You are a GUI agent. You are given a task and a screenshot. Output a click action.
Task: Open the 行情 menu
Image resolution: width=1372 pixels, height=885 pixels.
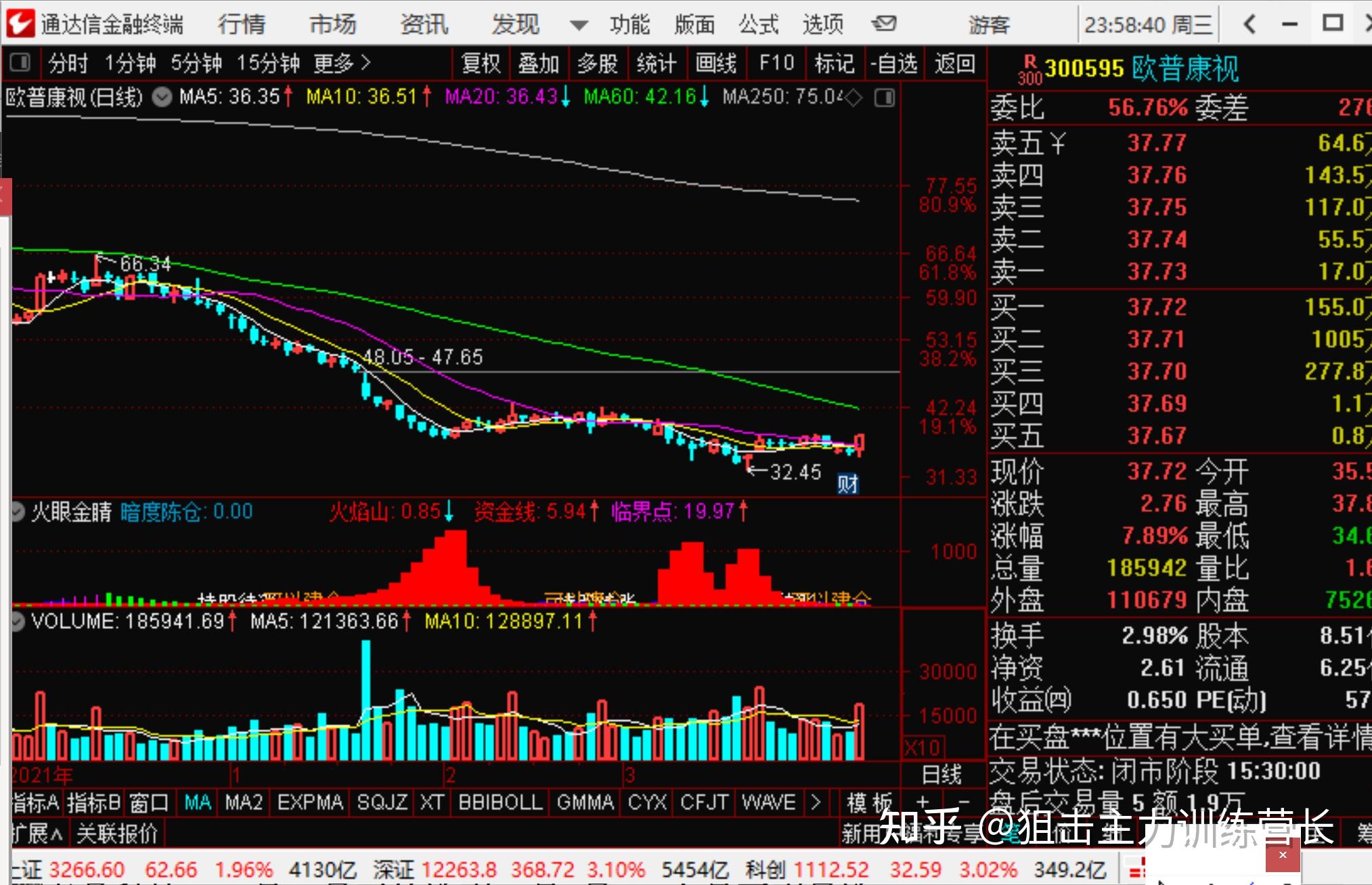click(242, 24)
